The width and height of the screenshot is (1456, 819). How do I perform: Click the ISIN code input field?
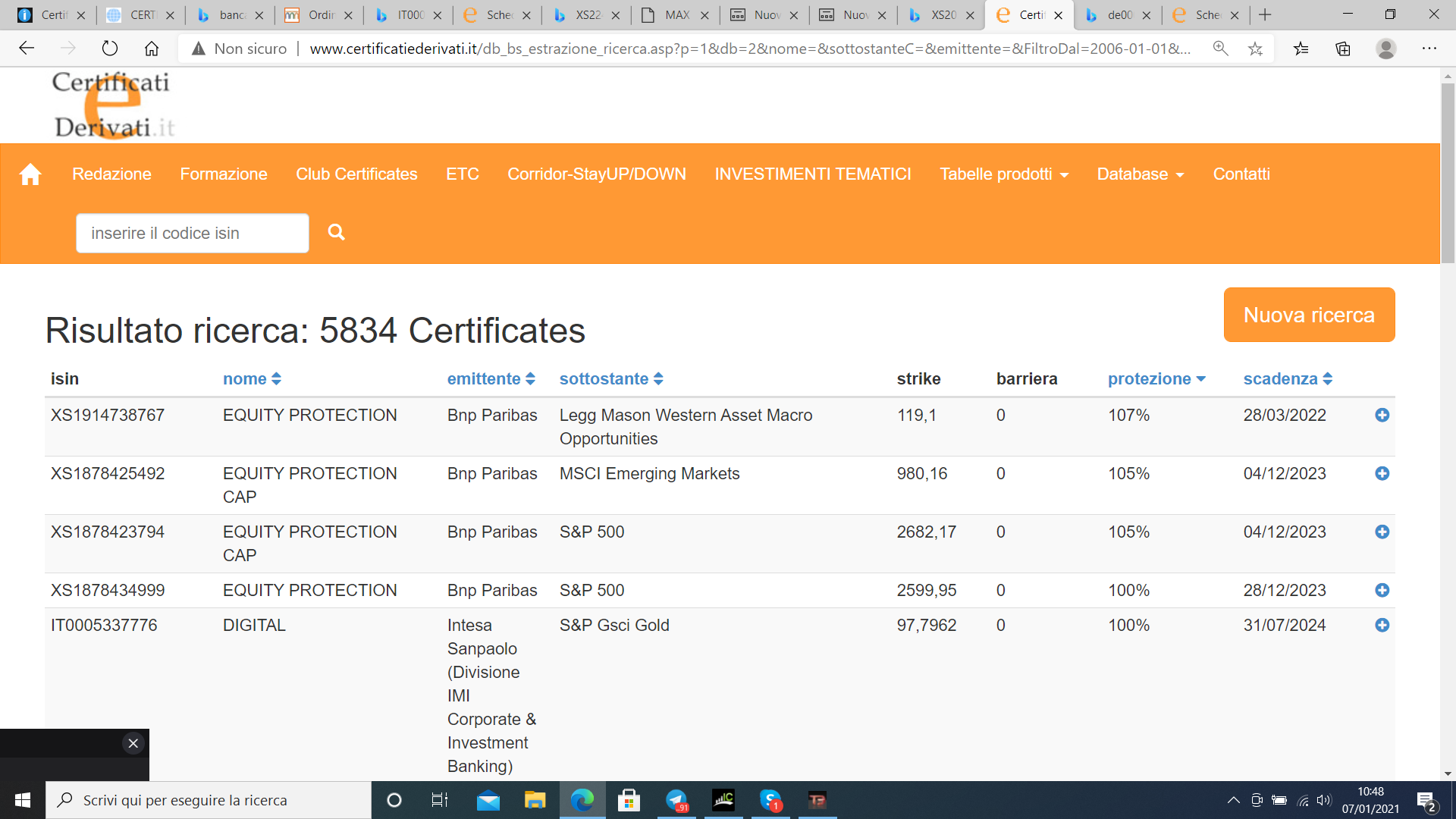[x=193, y=233]
